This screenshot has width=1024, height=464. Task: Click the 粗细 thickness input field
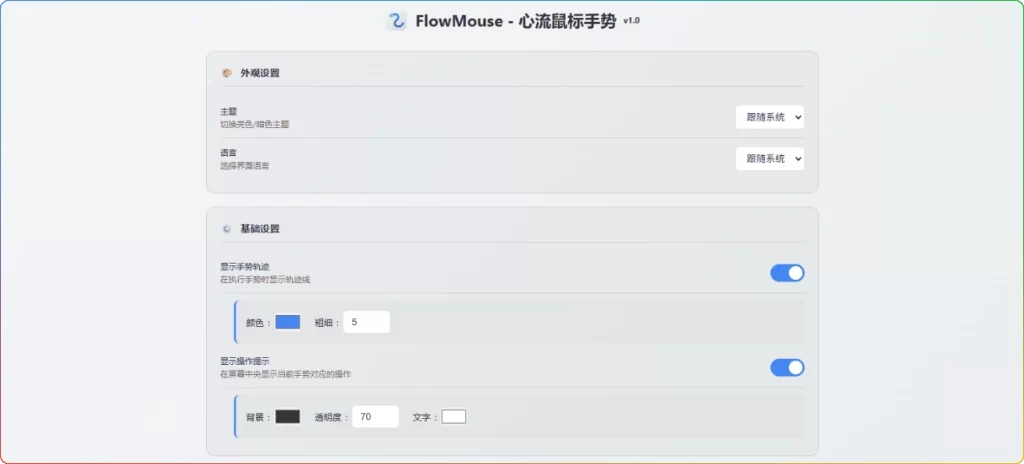(x=366, y=322)
